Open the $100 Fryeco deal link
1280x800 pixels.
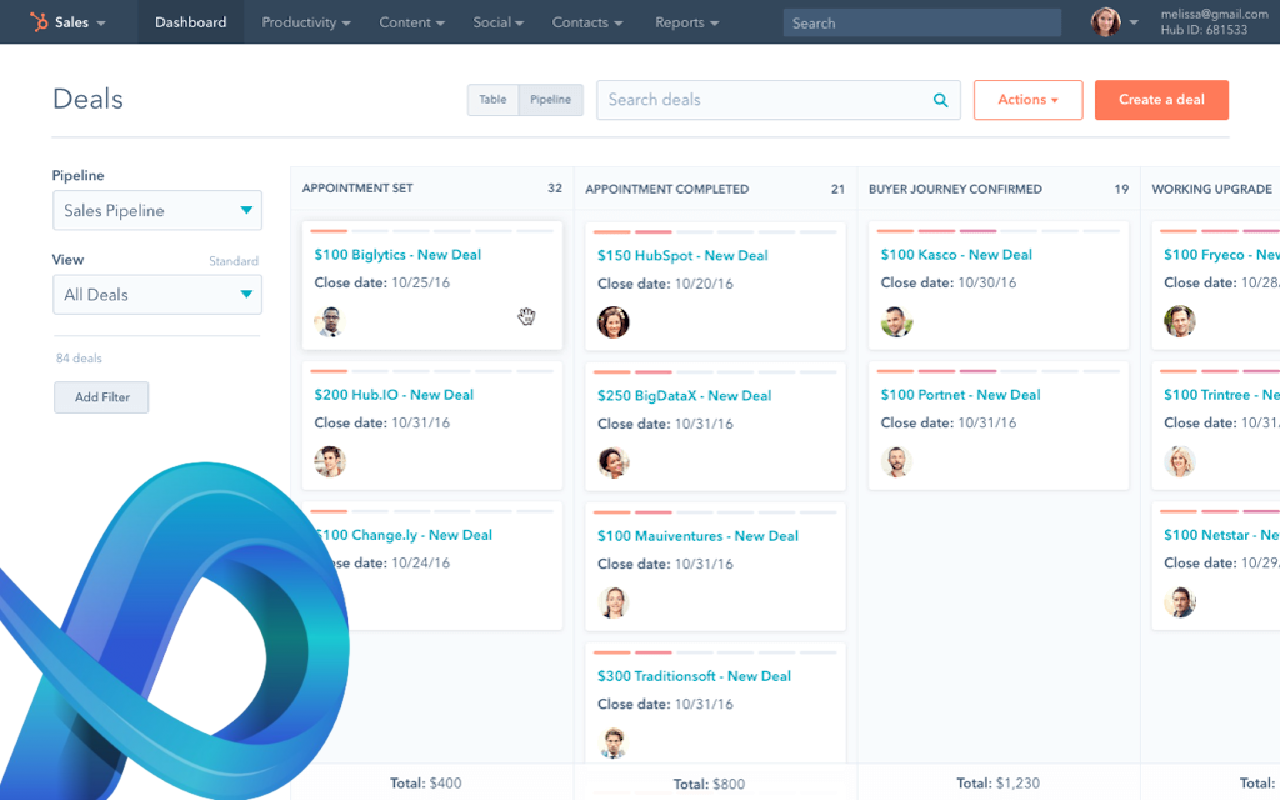pos(1222,255)
